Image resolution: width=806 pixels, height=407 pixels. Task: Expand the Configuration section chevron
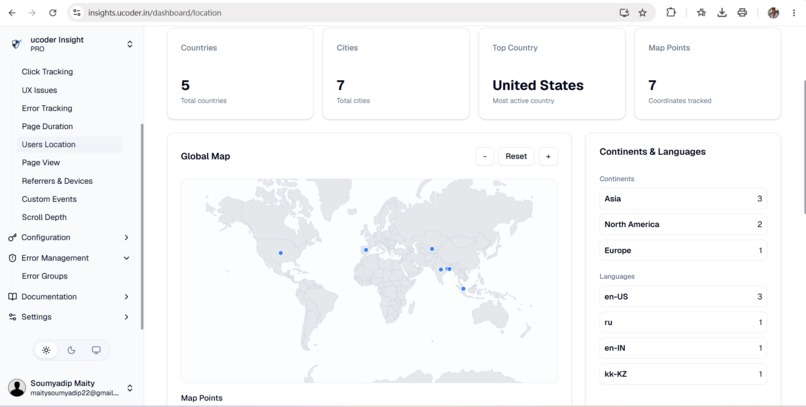click(x=126, y=237)
